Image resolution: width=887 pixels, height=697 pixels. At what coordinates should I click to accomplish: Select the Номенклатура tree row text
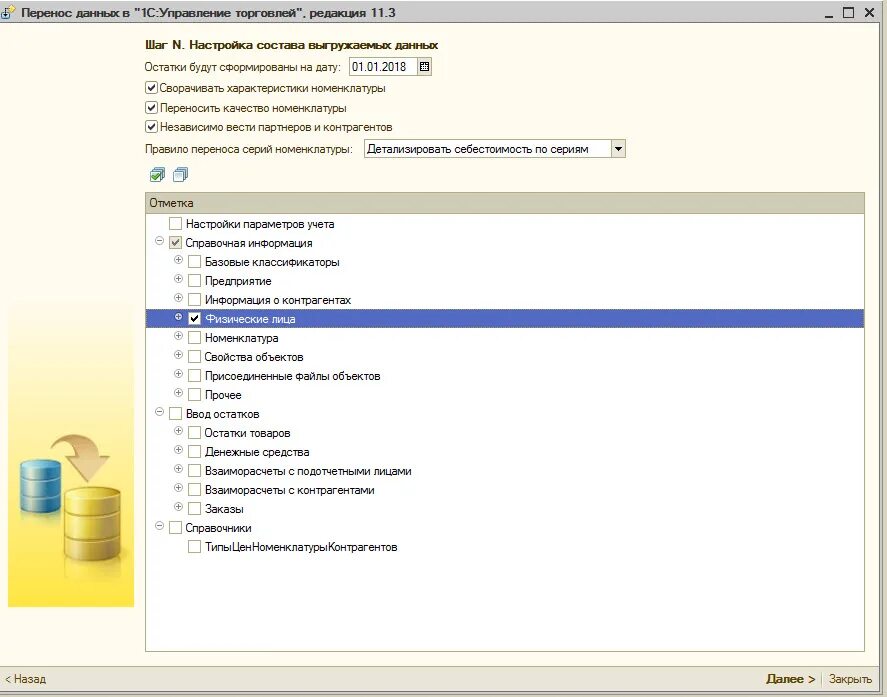pyautogui.click(x=242, y=338)
